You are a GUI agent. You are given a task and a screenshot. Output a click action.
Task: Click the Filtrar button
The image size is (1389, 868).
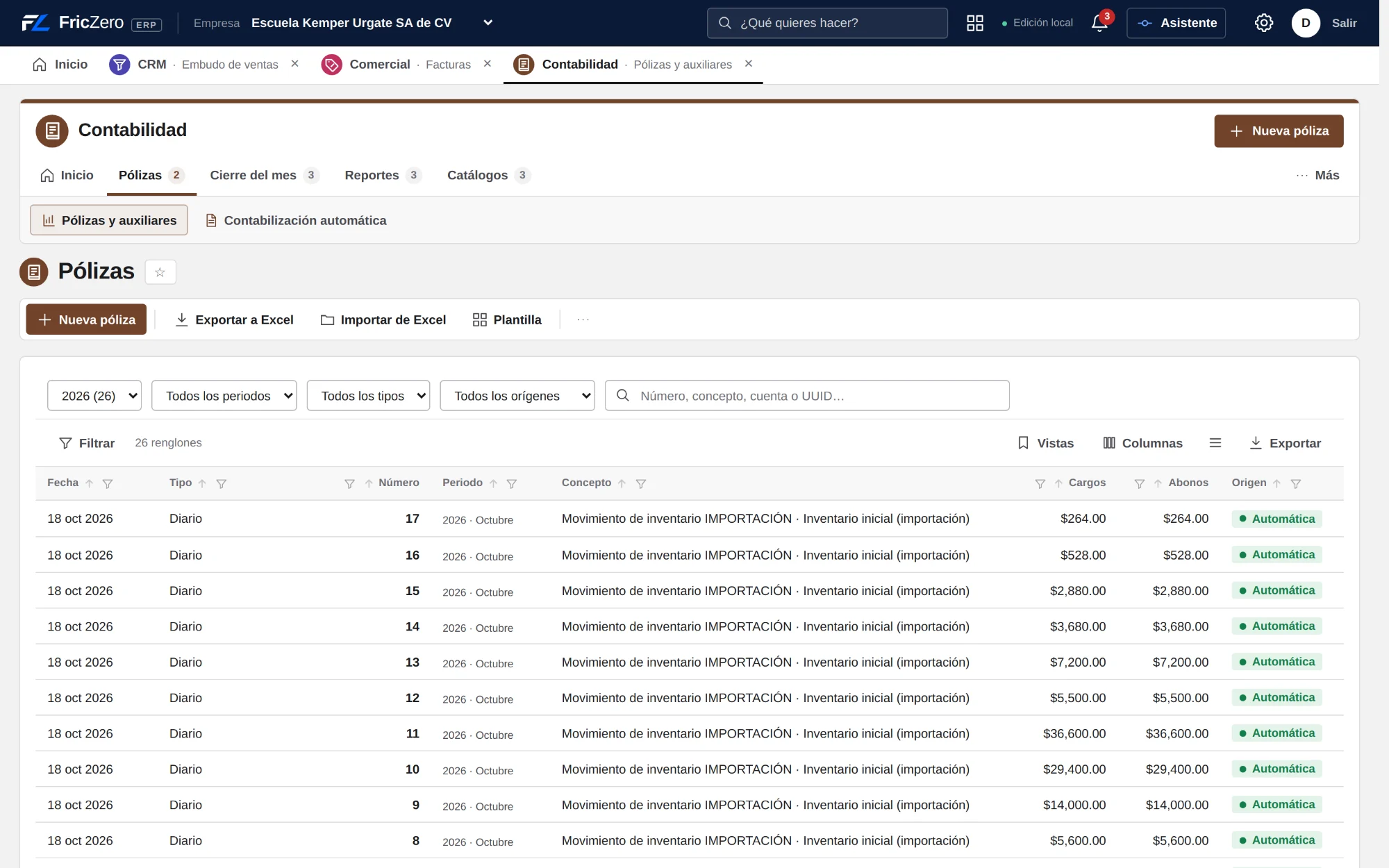point(87,443)
